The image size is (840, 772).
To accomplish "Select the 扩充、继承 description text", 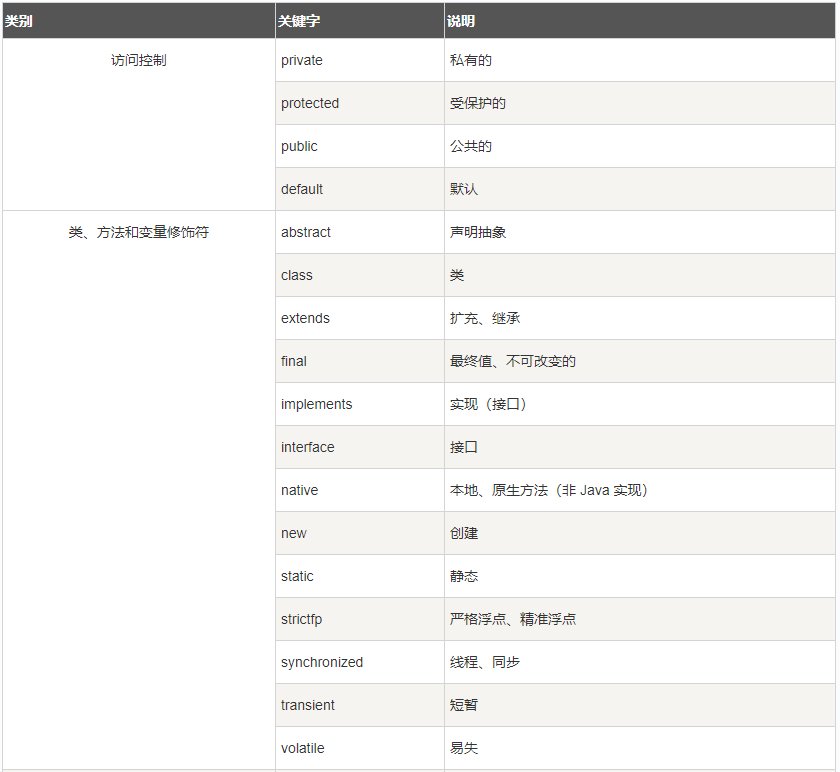I will (x=485, y=318).
